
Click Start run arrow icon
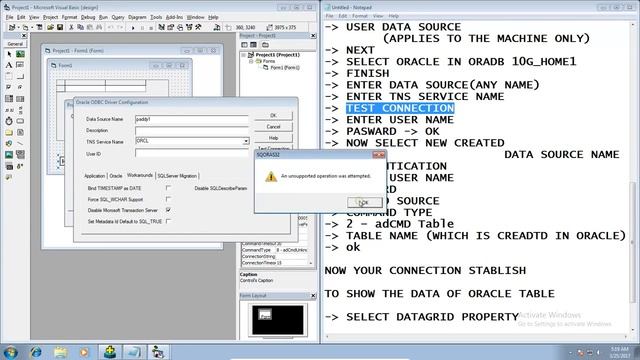pos(133,27)
